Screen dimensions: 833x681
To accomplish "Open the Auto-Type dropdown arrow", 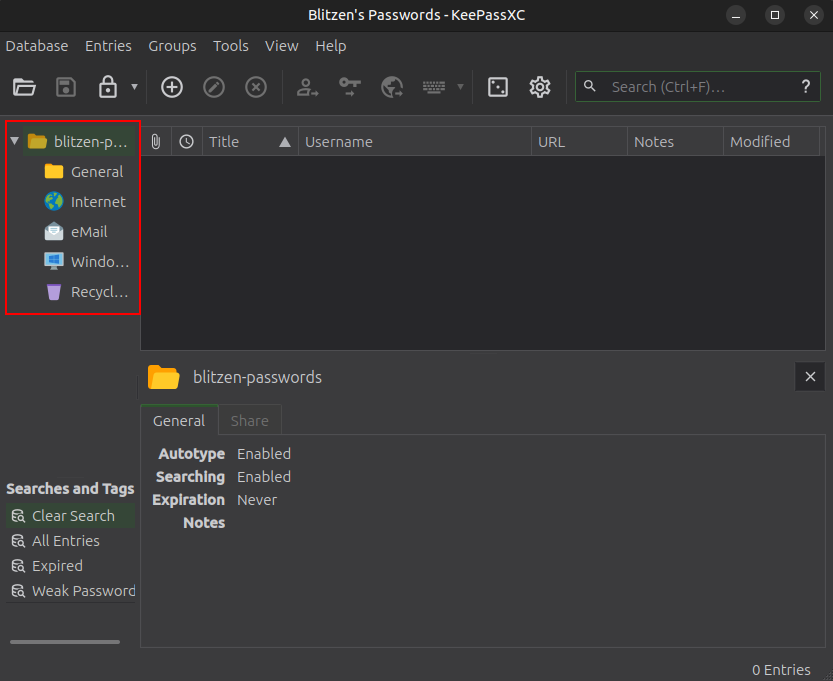I will (x=460, y=87).
